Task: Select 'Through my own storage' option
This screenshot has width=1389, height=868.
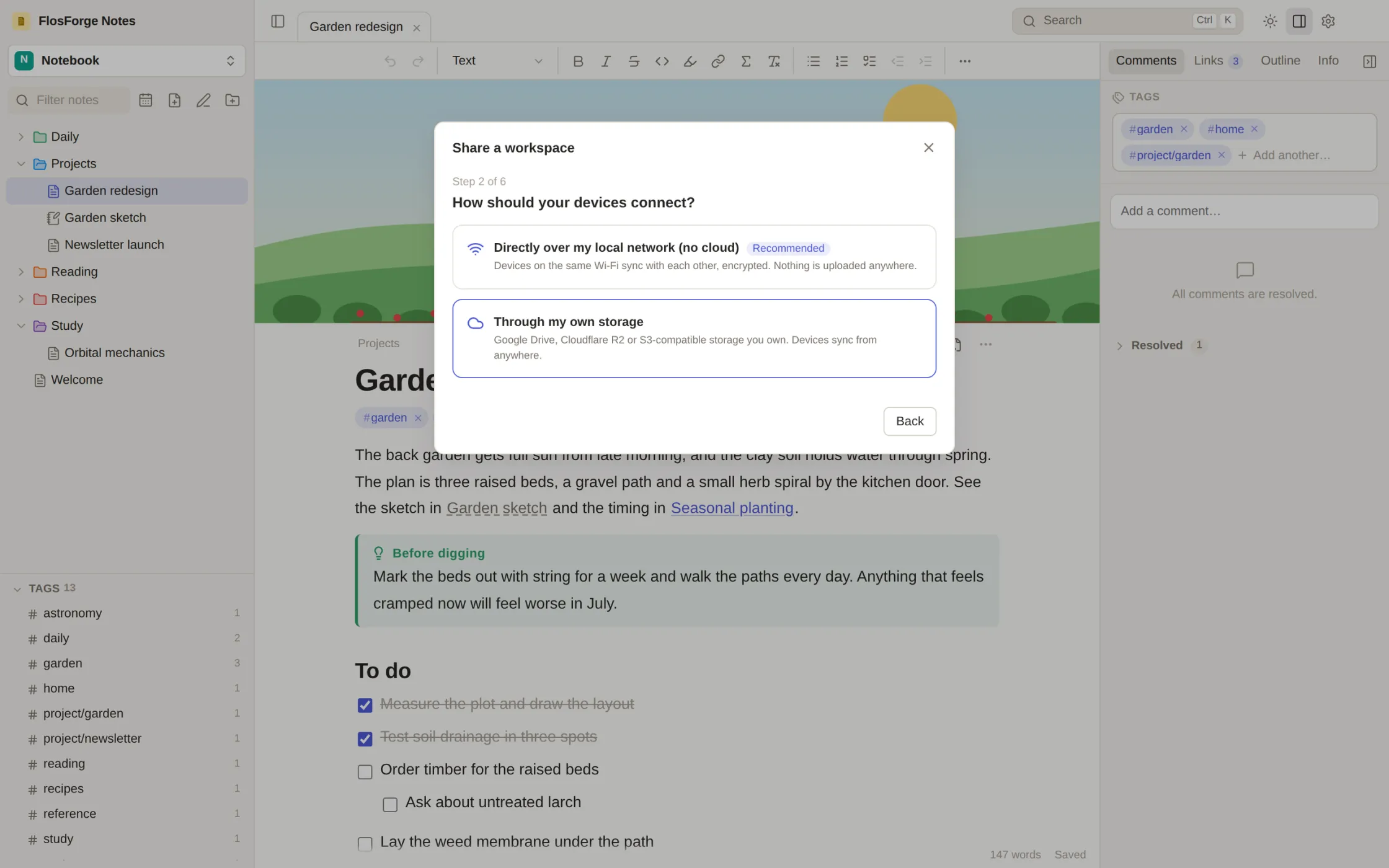Action: point(694,339)
